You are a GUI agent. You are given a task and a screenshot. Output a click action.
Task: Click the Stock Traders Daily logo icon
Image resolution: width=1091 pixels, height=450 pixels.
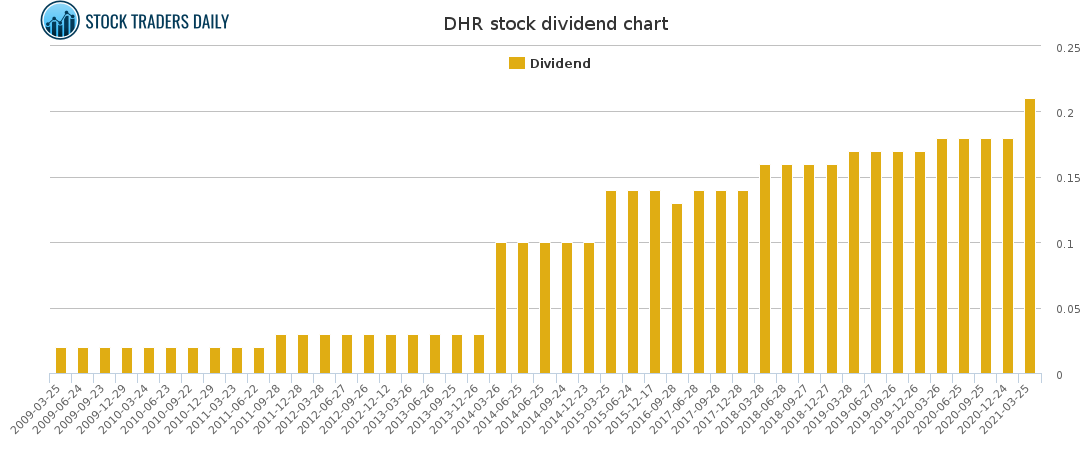[61, 20]
